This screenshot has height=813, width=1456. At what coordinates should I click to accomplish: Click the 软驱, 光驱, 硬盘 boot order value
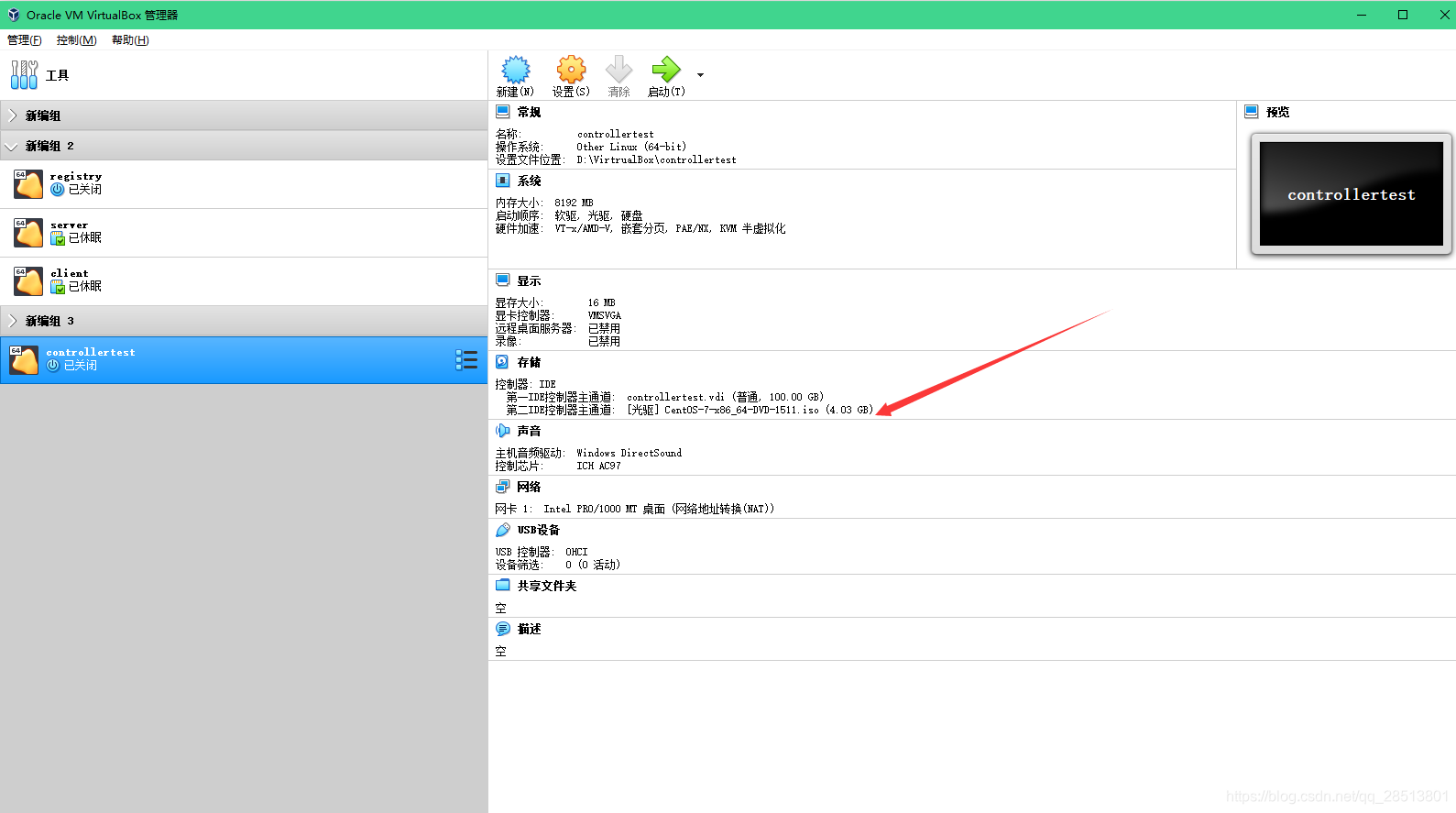[598, 215]
